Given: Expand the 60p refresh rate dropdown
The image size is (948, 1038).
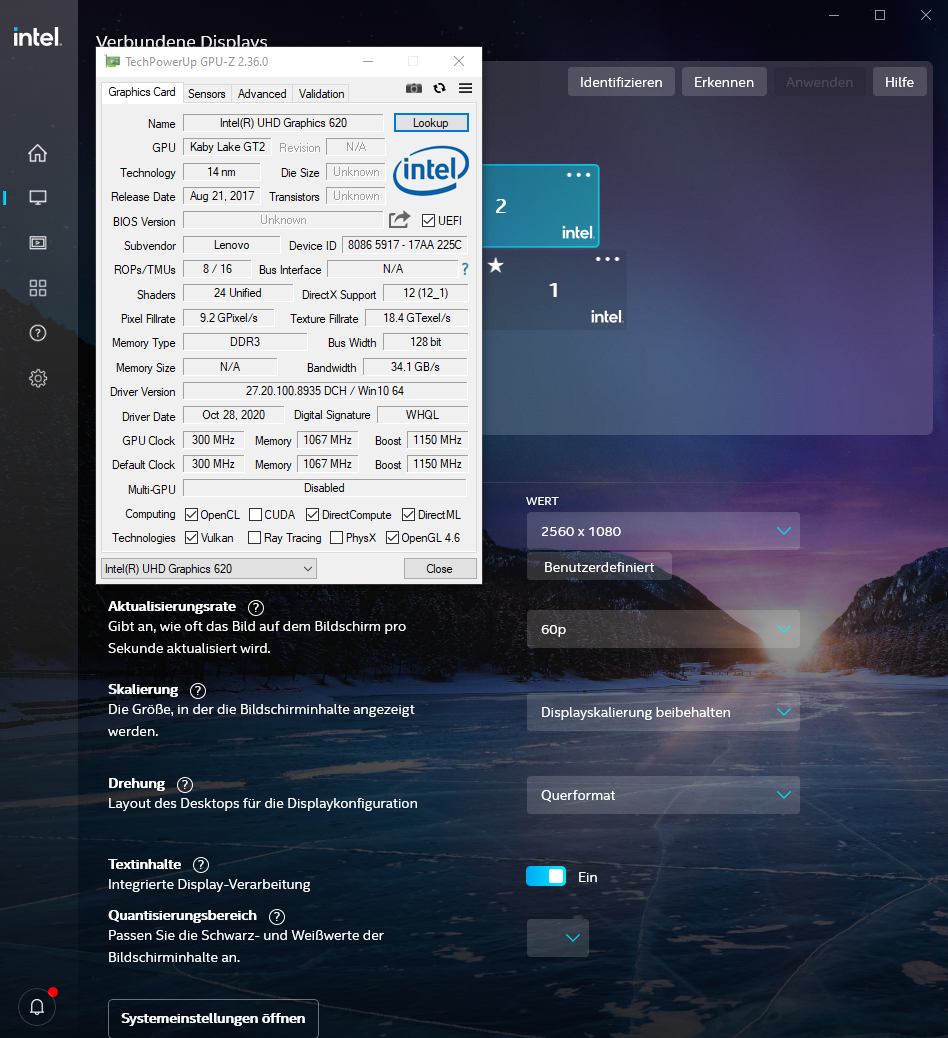Looking at the screenshot, I should 663,629.
